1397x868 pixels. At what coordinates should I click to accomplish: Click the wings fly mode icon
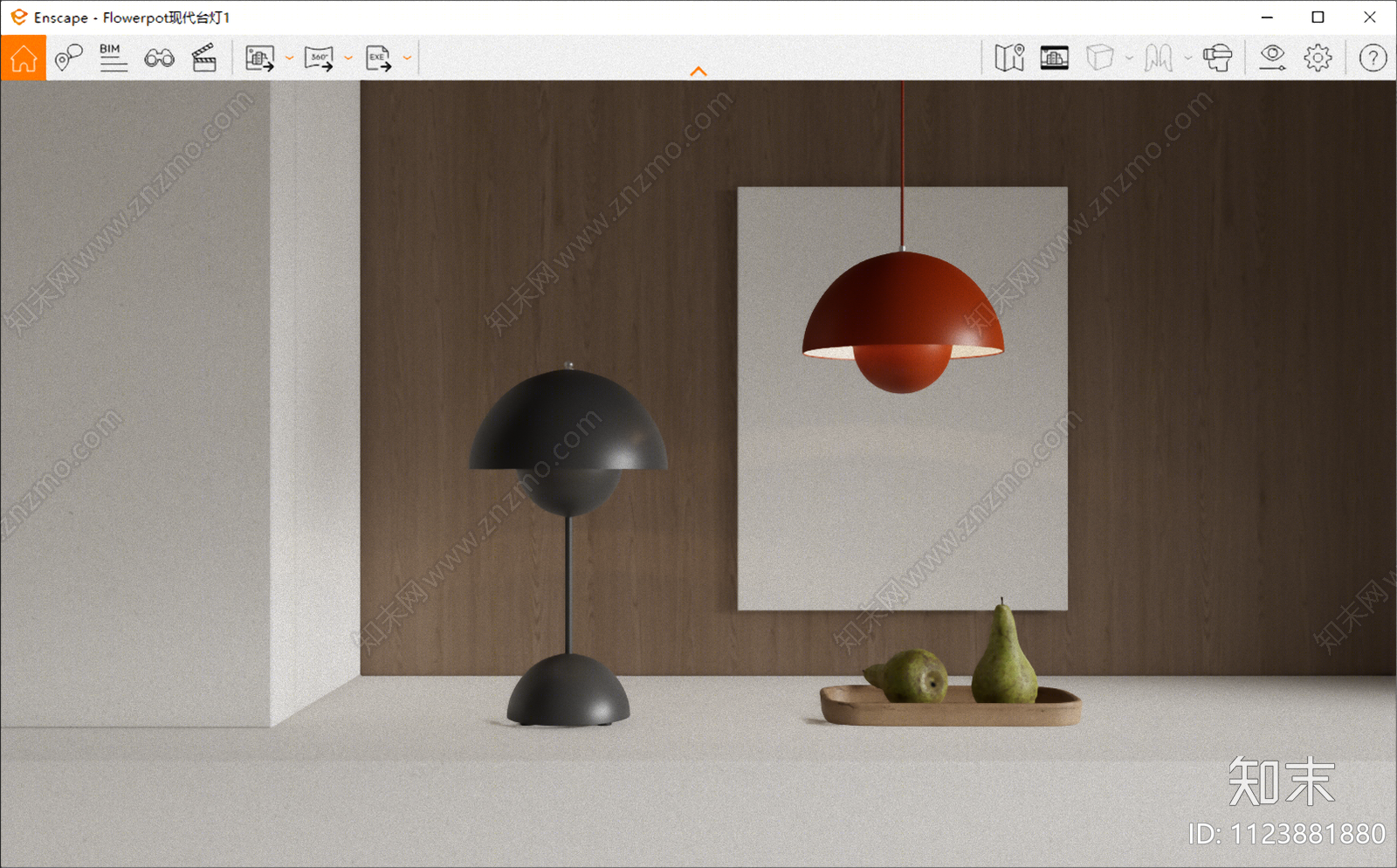1159,59
